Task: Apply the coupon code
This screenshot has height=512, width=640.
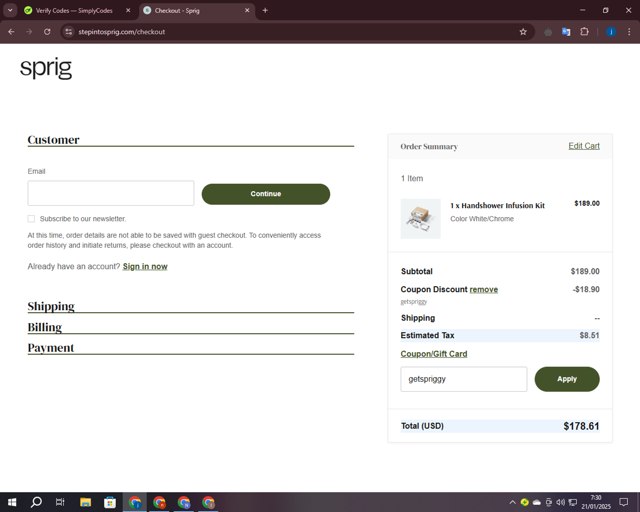Action: point(567,379)
